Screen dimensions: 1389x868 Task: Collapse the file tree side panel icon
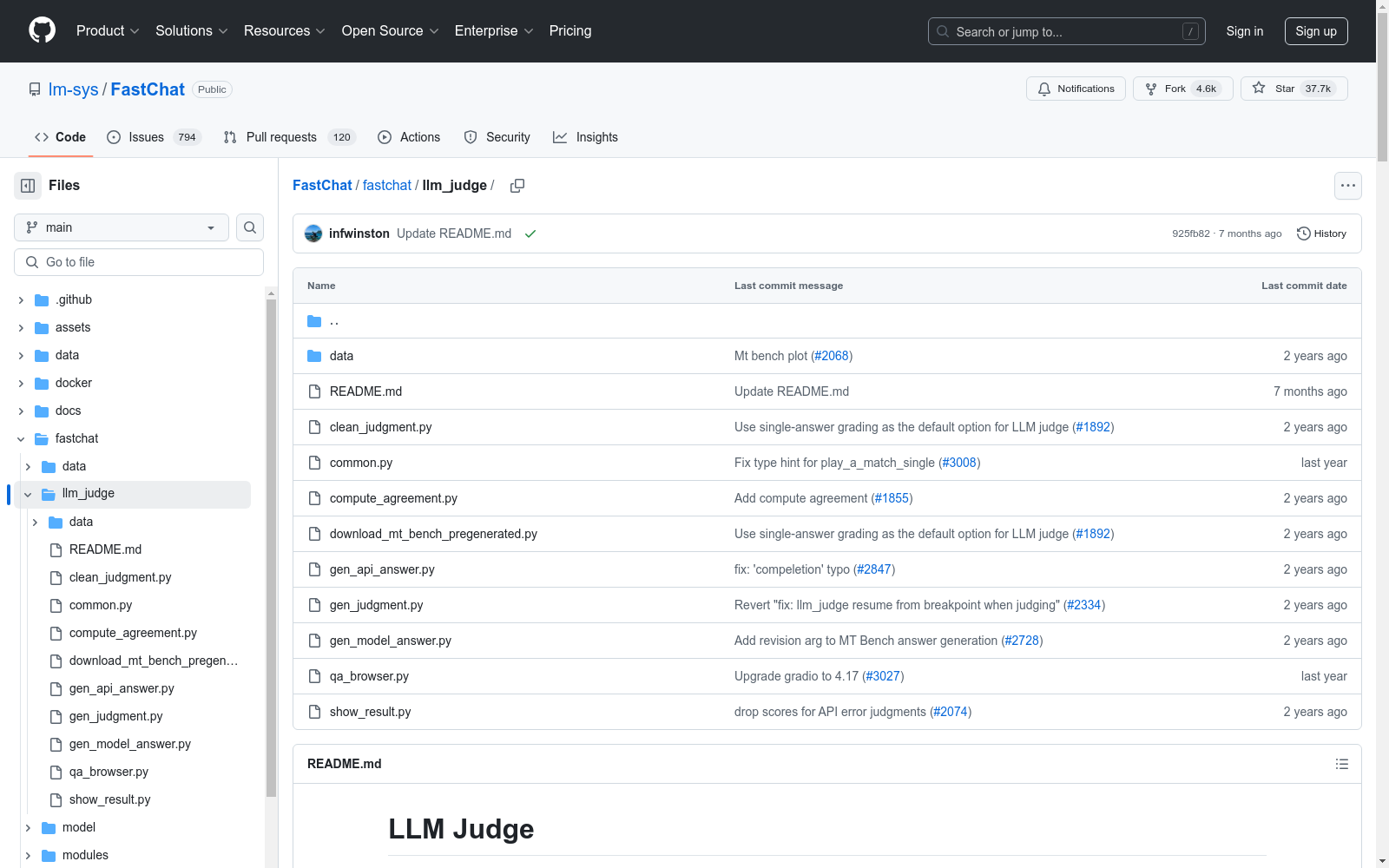point(28,186)
